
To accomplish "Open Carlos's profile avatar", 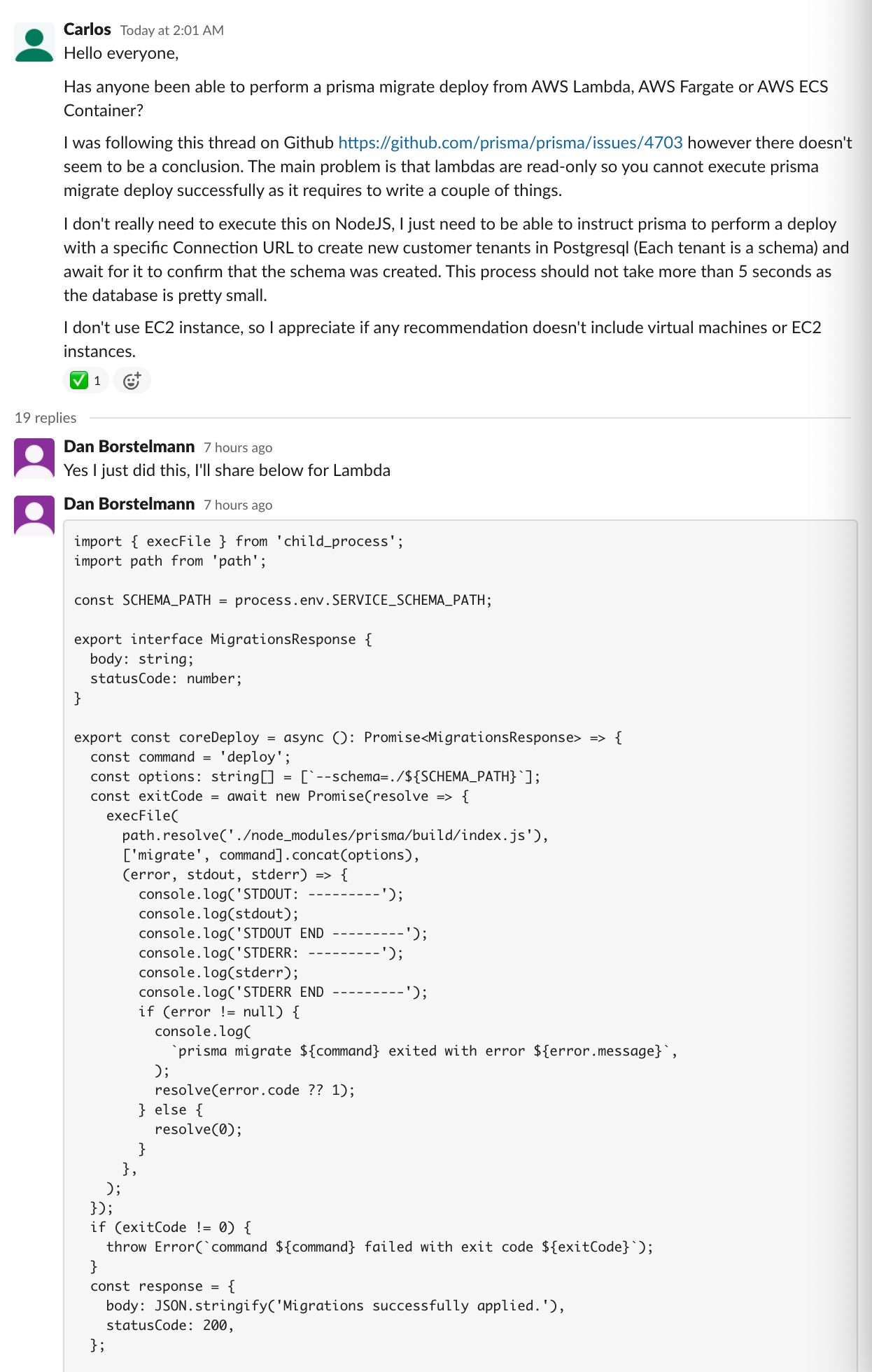I will point(33,43).
